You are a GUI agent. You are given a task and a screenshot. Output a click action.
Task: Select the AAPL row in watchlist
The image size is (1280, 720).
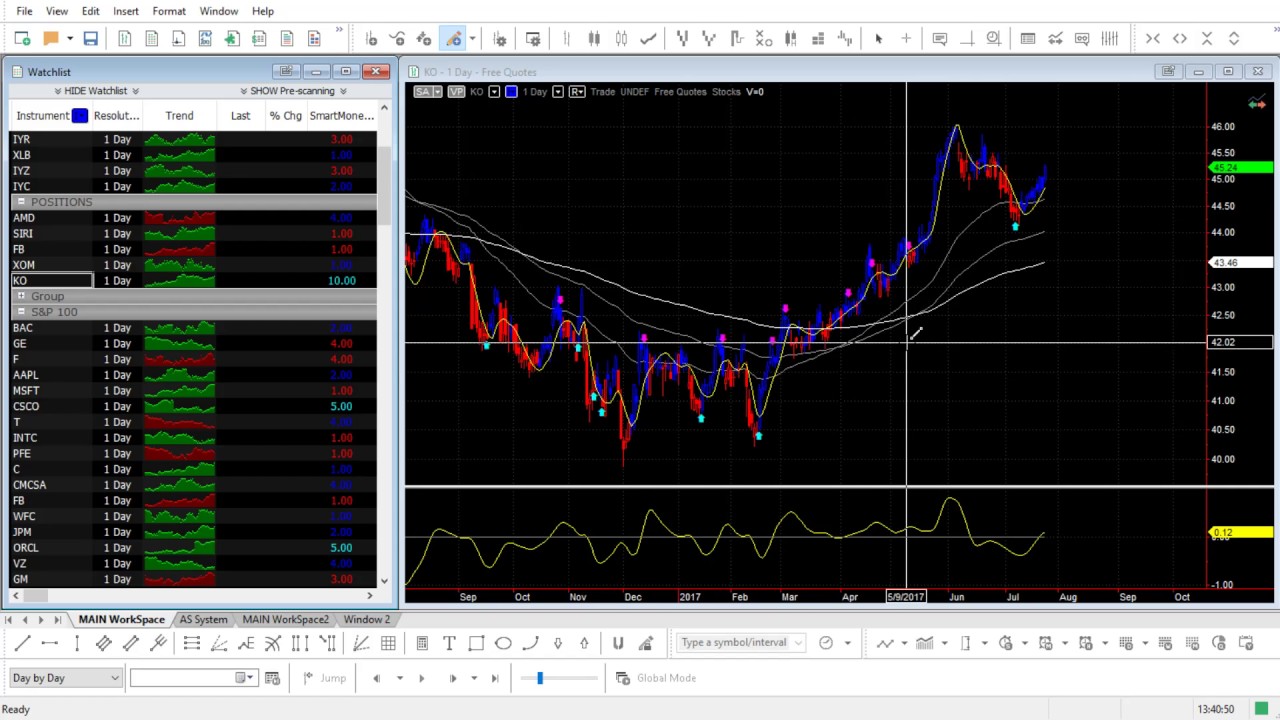194,375
